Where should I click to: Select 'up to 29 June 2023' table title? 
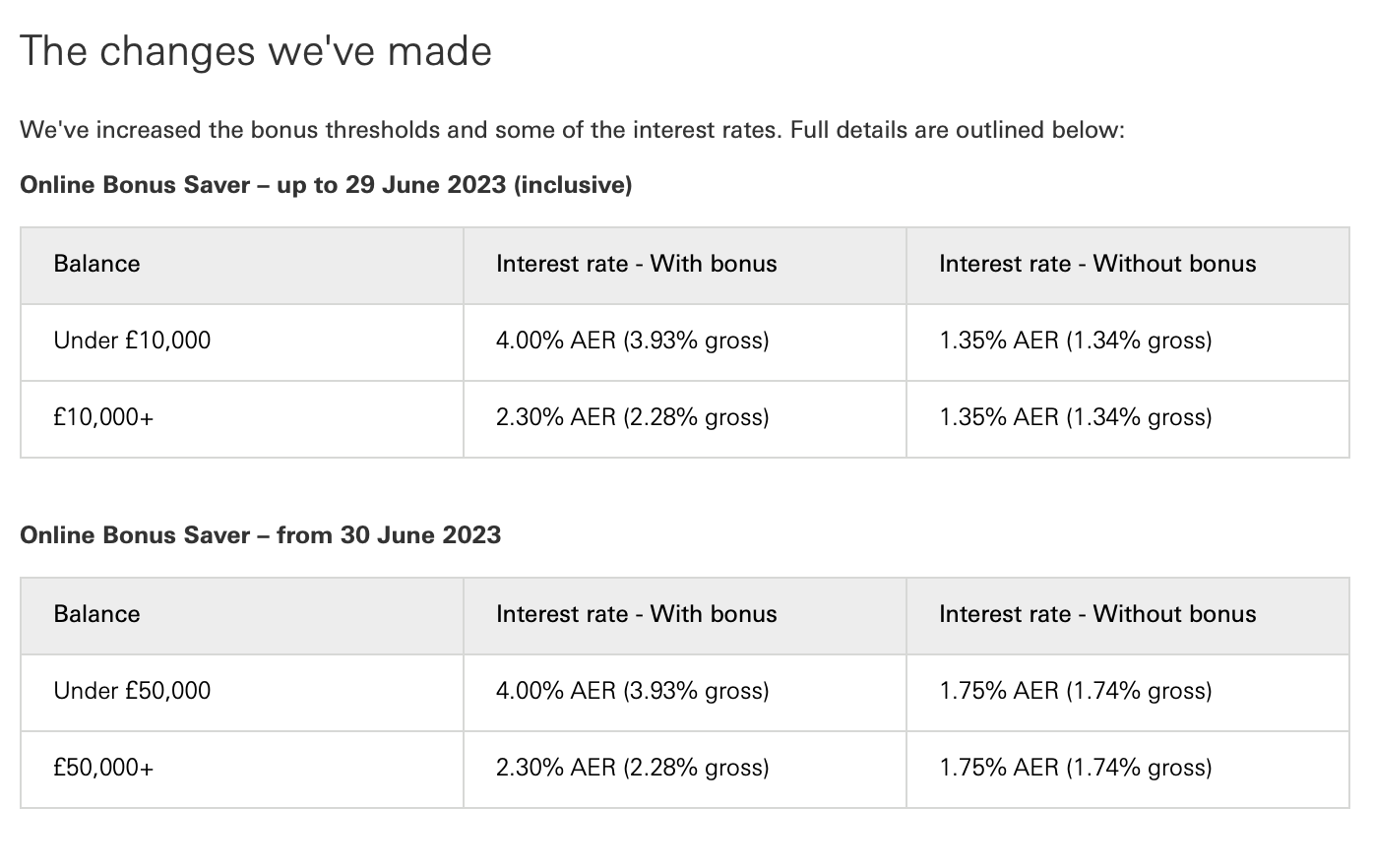[326, 184]
